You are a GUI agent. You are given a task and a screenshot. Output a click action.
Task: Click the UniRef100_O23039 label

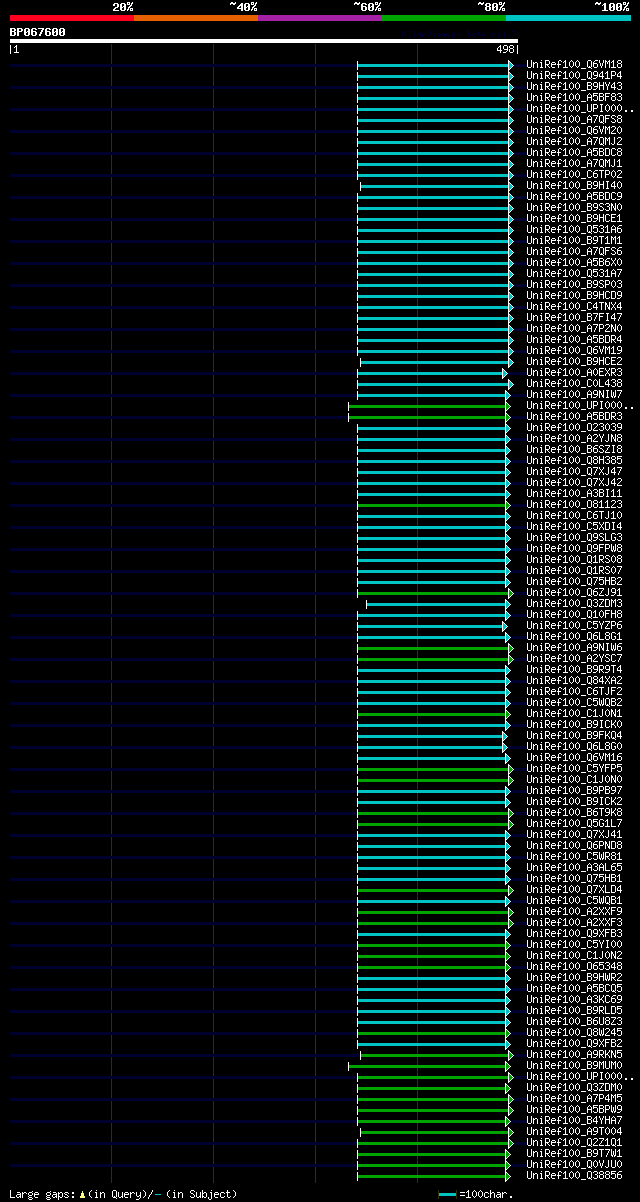pyautogui.click(x=574, y=427)
